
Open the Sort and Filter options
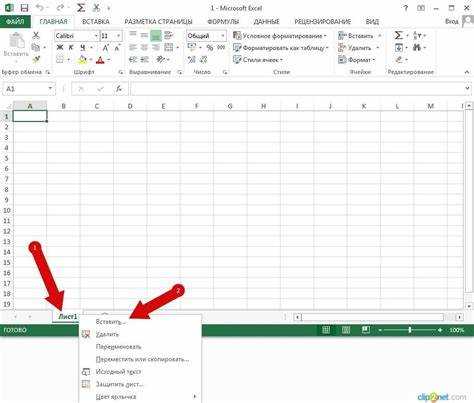417,35
